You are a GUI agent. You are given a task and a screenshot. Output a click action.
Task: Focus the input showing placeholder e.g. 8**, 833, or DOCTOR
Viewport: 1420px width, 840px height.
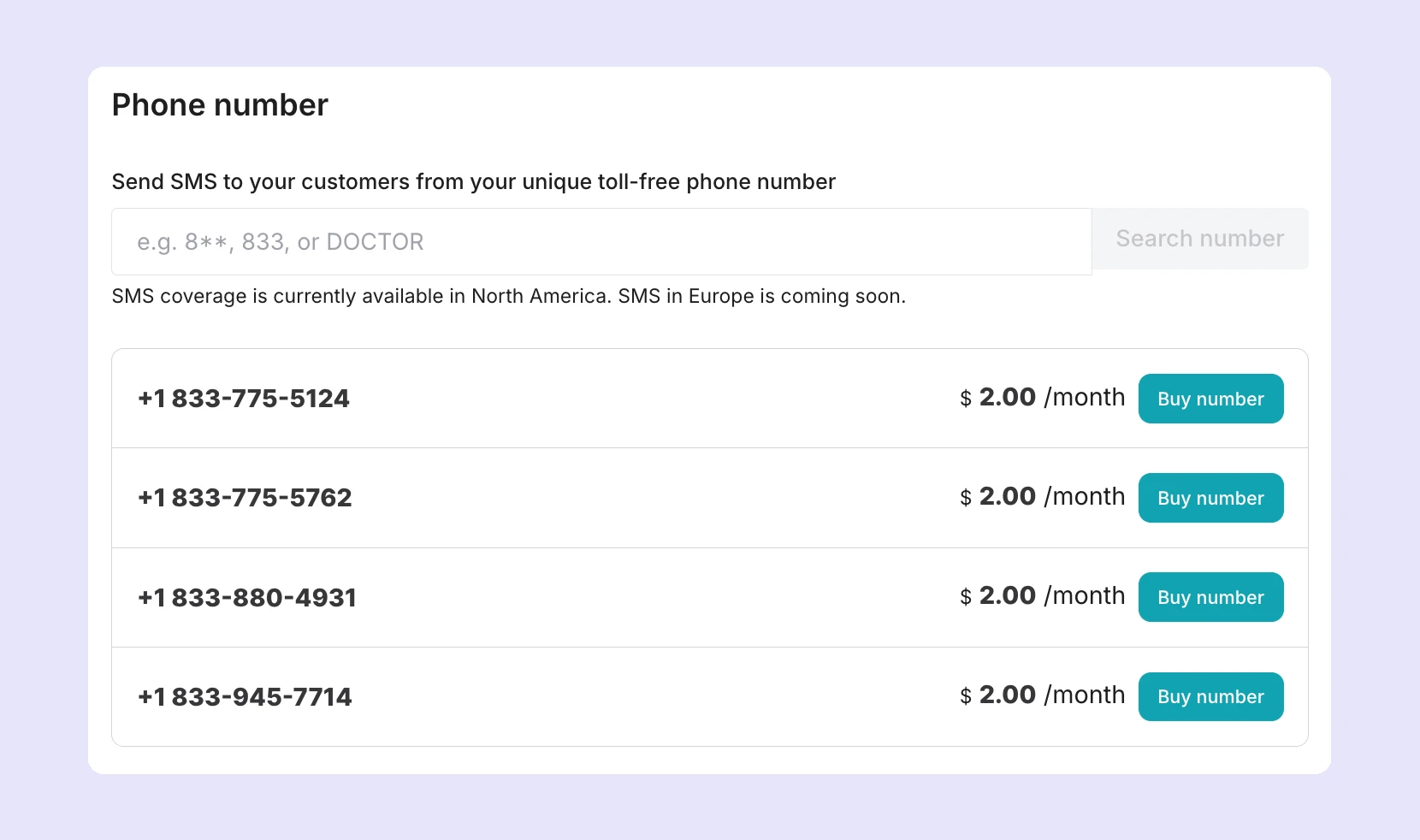(599, 242)
